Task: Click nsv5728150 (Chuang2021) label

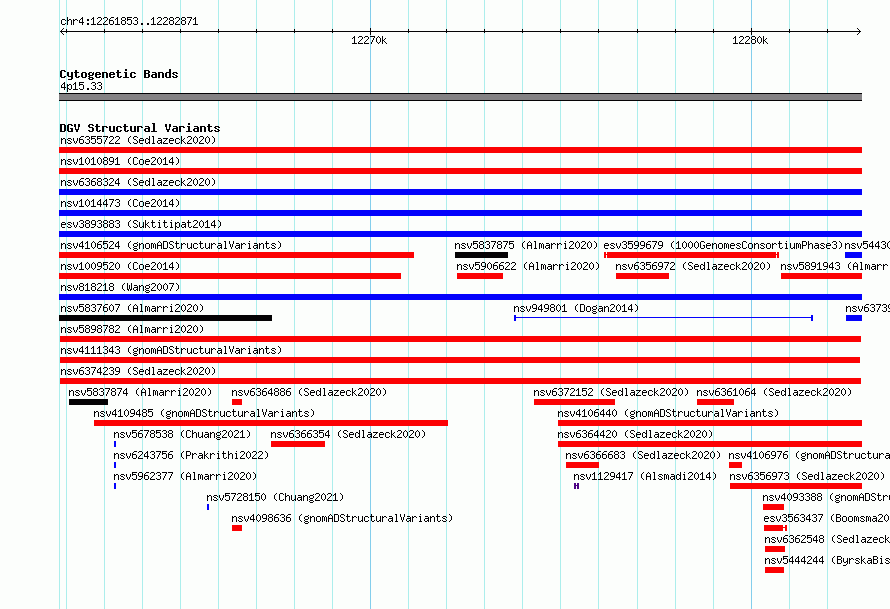Action: pyautogui.click(x=275, y=497)
